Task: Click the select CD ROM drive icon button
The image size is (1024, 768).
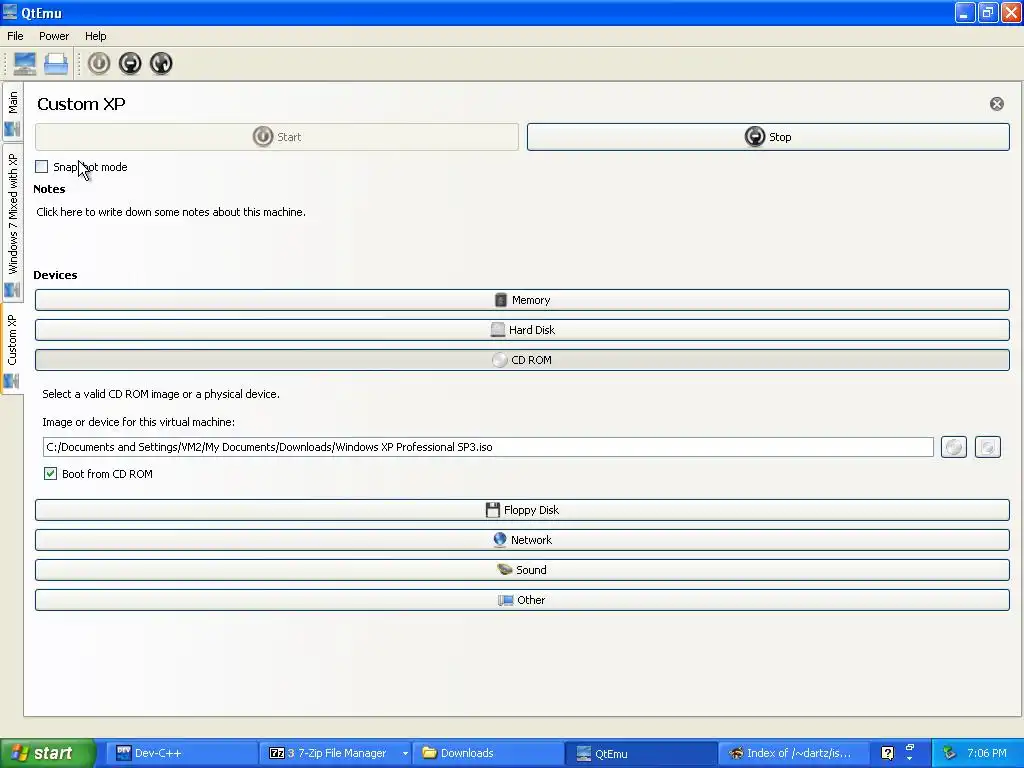Action: point(953,447)
